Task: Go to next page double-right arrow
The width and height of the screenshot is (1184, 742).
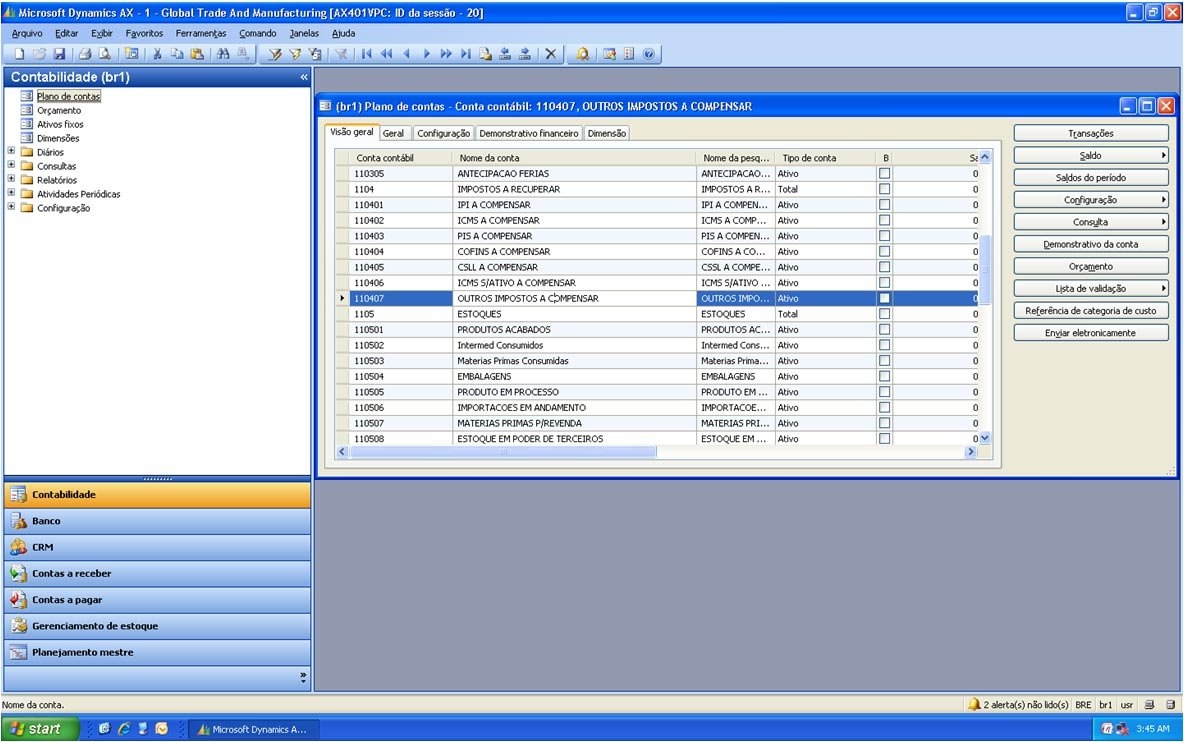Action: point(446,54)
